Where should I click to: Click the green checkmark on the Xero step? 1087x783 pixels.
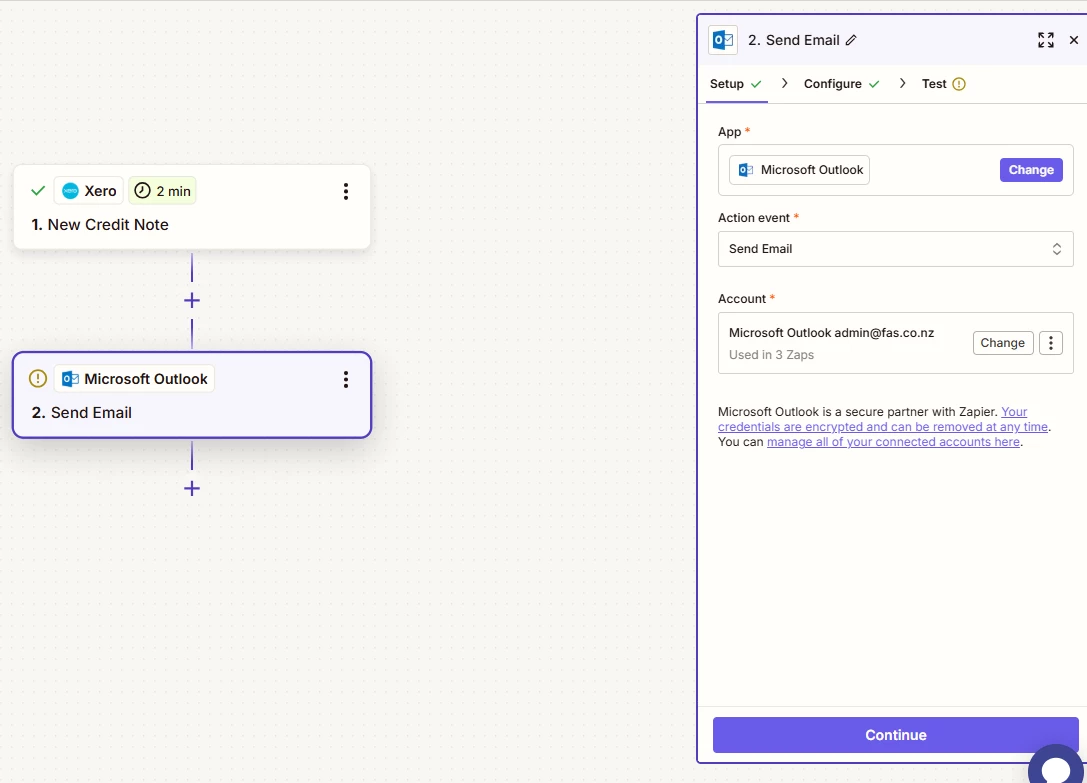coord(38,191)
